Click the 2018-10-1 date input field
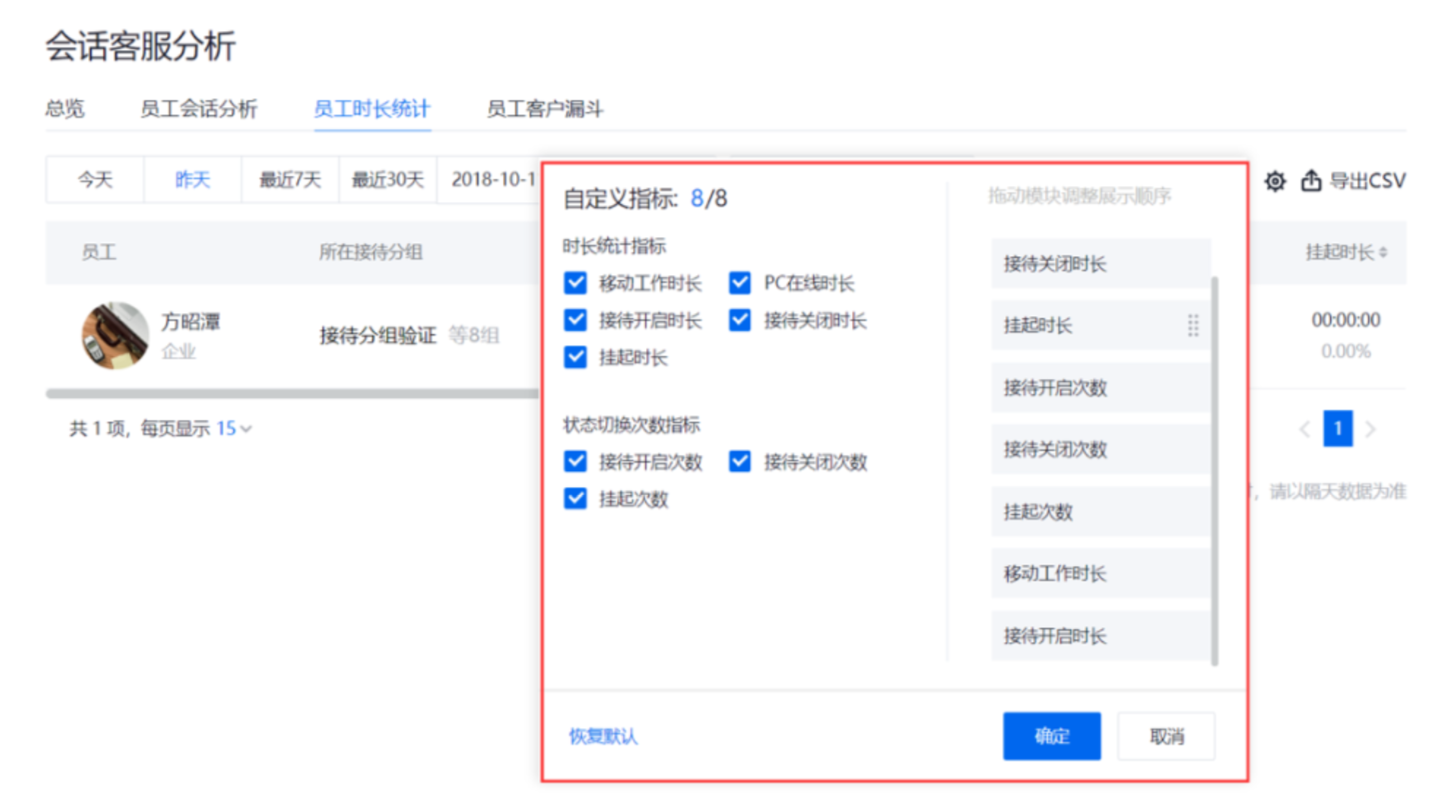This screenshot has width=1448, height=802. (490, 180)
